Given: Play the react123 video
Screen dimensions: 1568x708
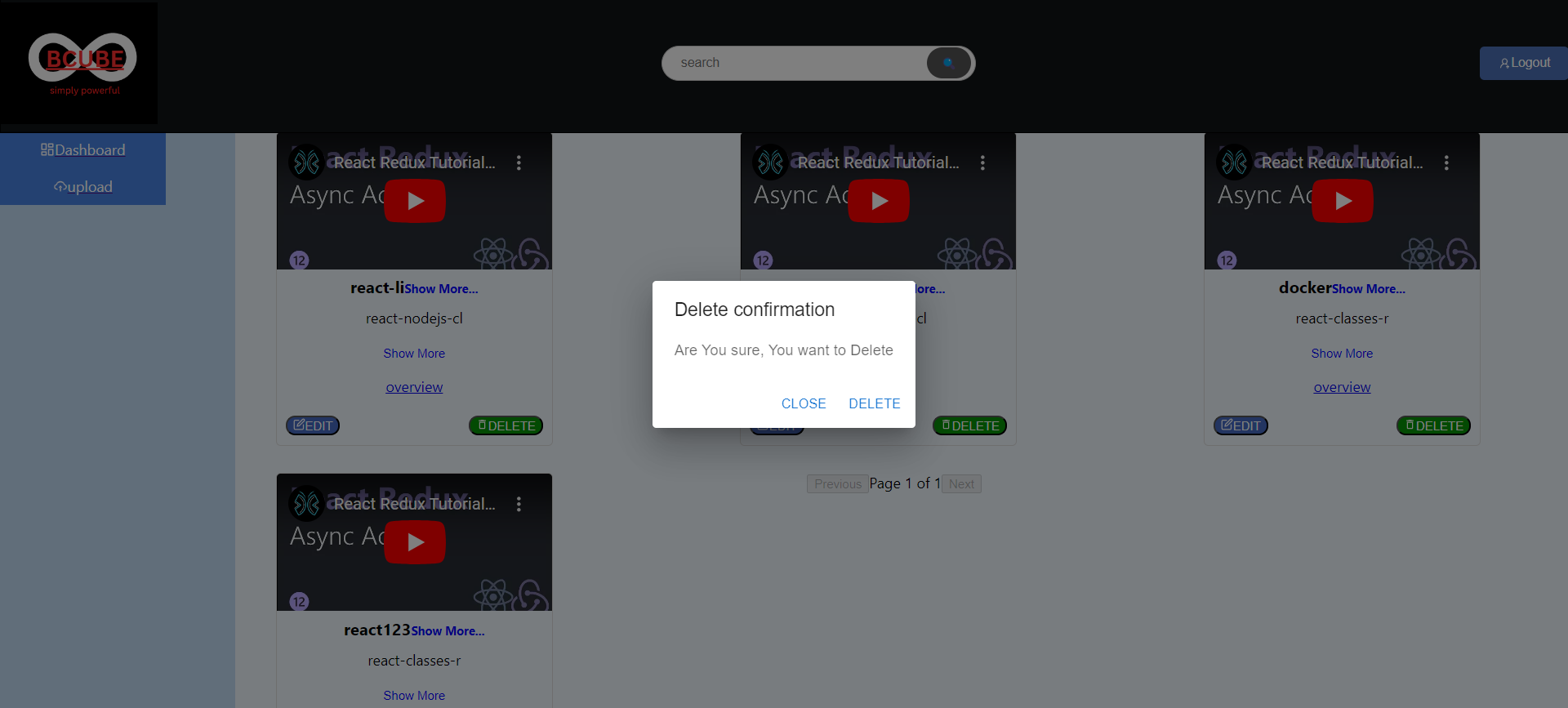Looking at the screenshot, I should click(x=415, y=542).
